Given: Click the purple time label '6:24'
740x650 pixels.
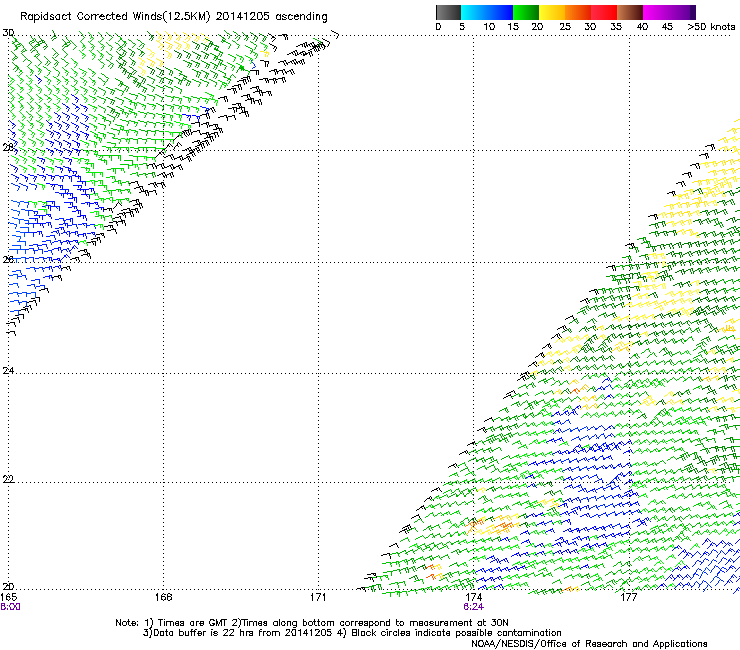Looking at the screenshot, I should point(473,607).
